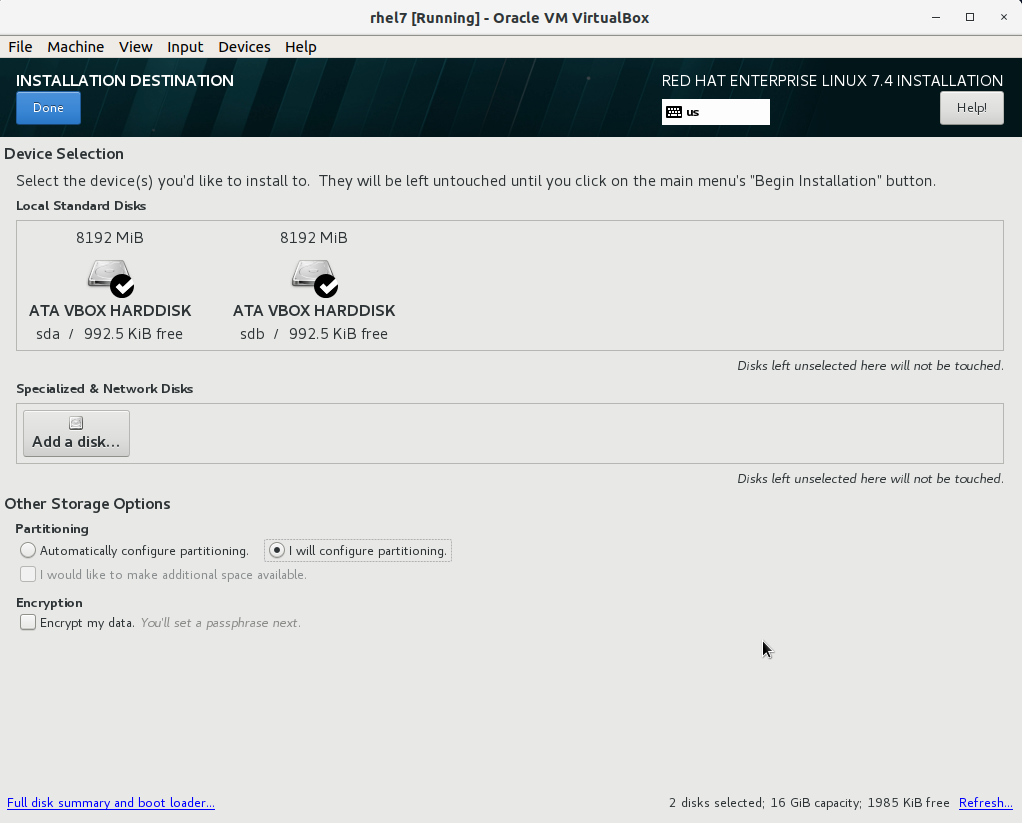Open the File menu

click(20, 47)
